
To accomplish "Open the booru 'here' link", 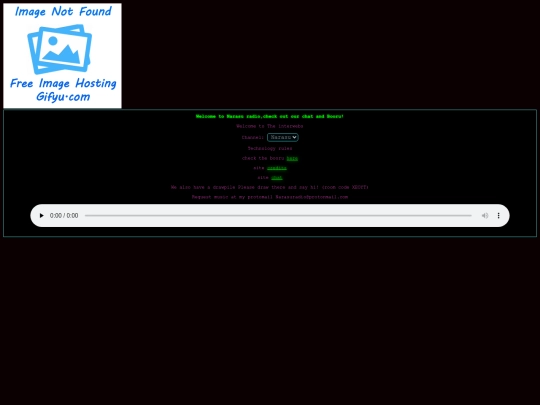I will (292, 158).
